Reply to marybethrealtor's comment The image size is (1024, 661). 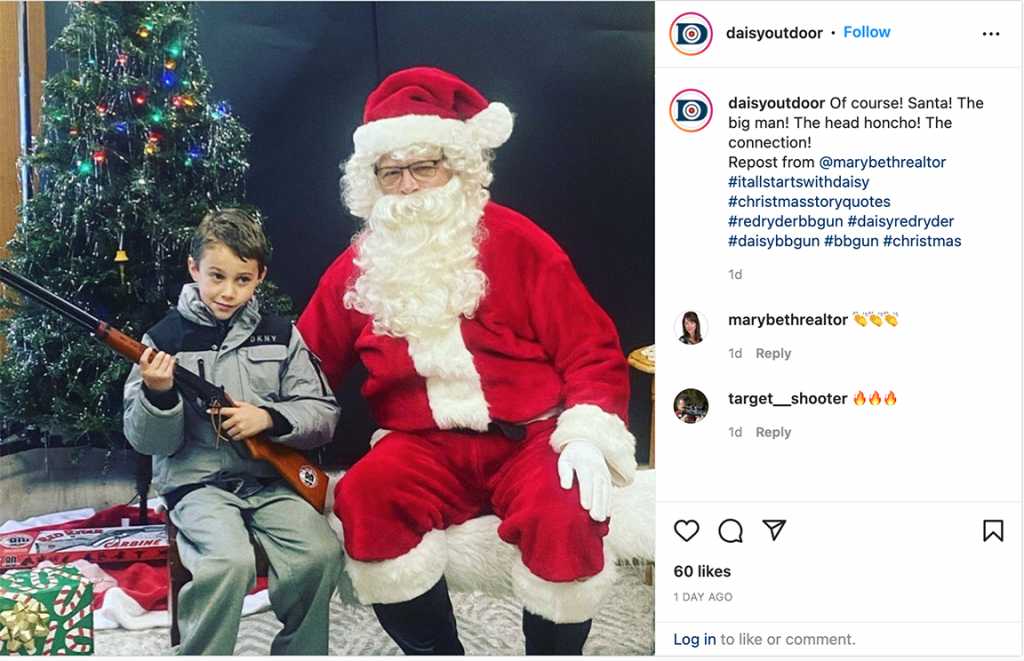pos(773,353)
